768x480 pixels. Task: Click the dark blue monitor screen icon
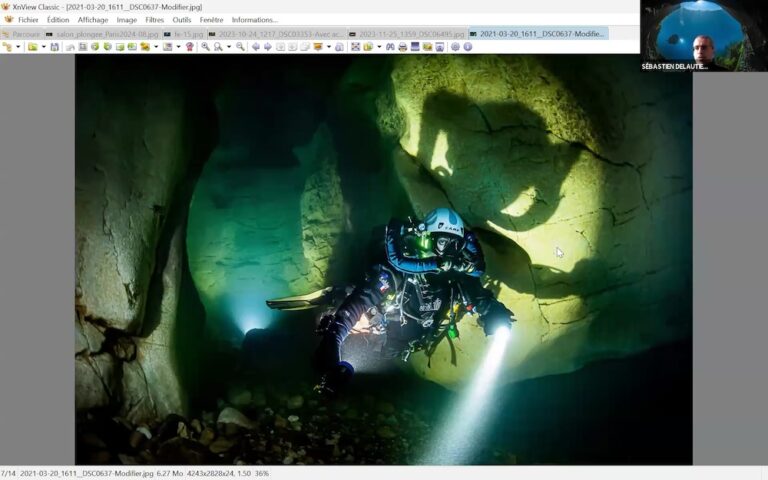(415, 47)
